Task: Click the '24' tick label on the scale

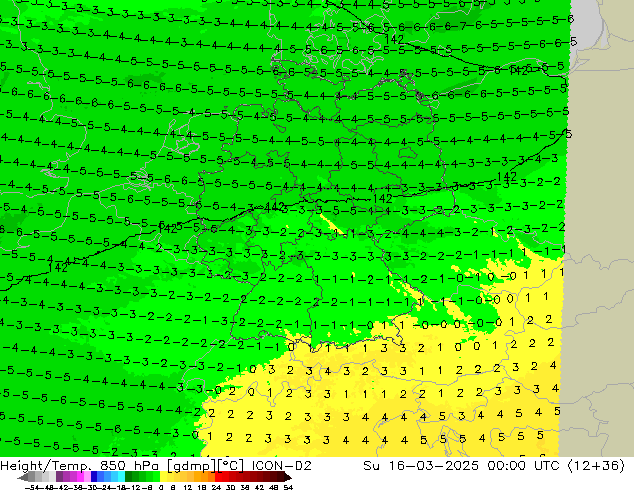Action: [216, 487]
